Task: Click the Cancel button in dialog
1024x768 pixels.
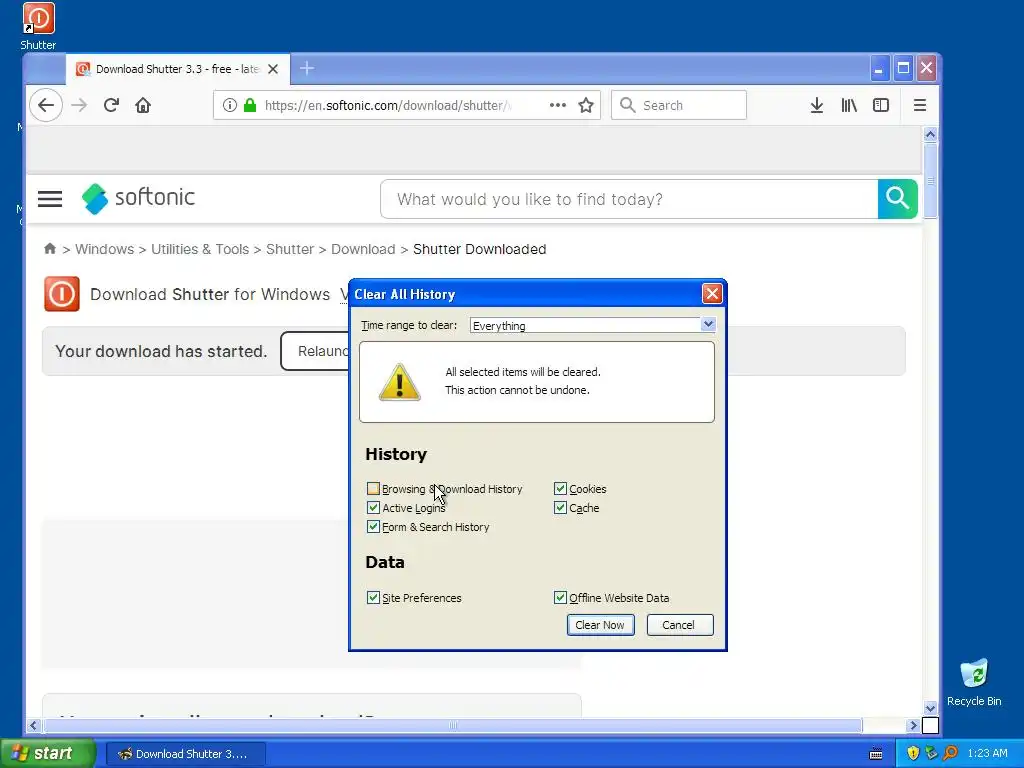Action: click(x=679, y=625)
